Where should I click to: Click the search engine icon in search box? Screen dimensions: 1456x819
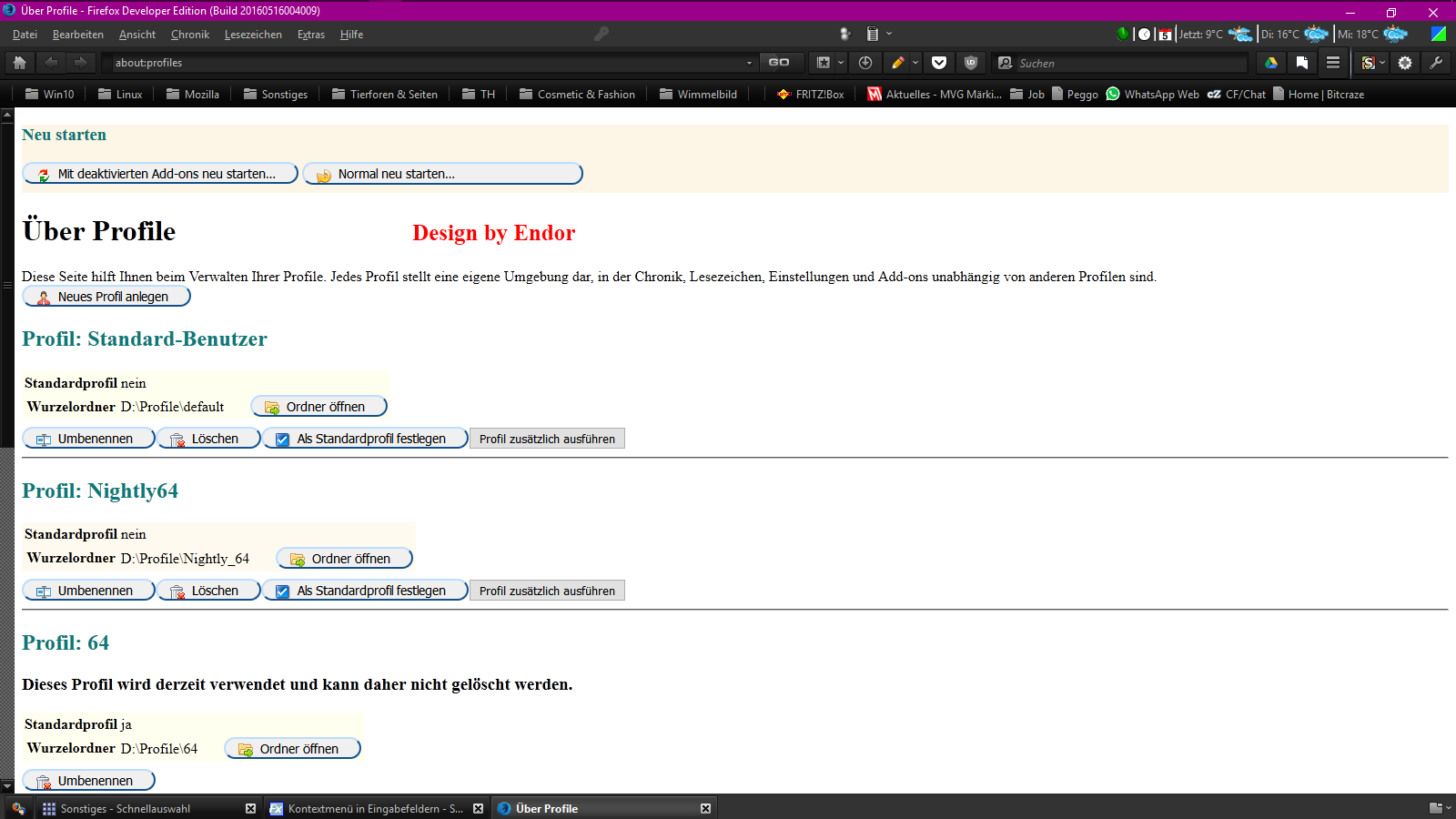1006,63
